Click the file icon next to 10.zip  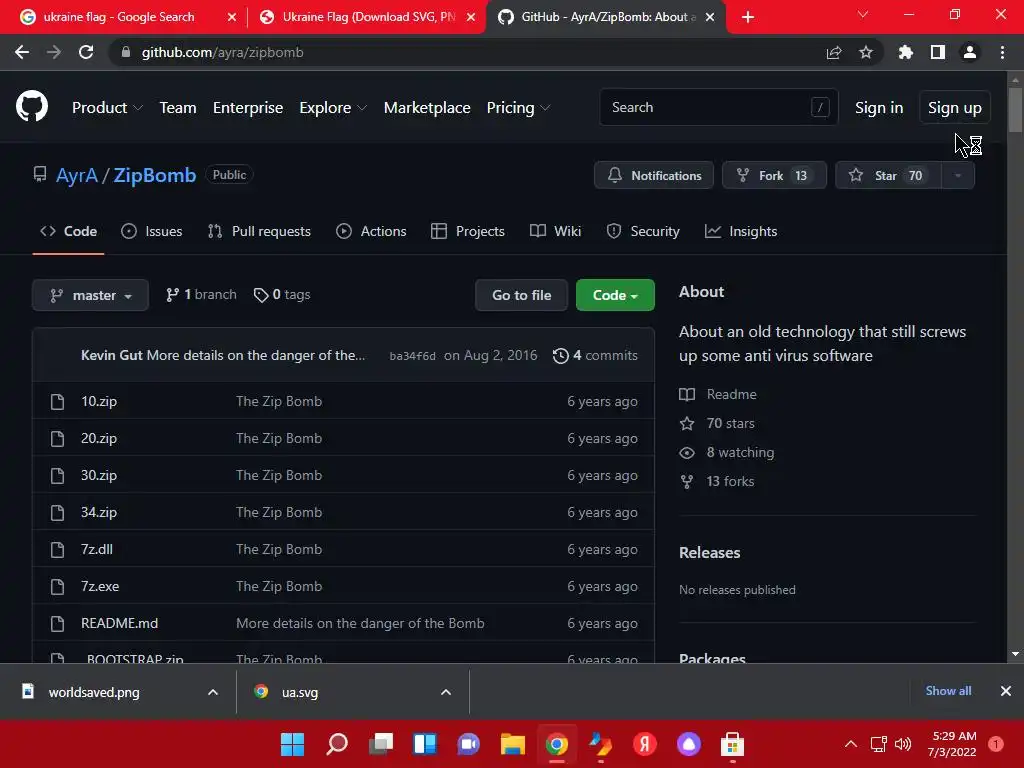57,401
